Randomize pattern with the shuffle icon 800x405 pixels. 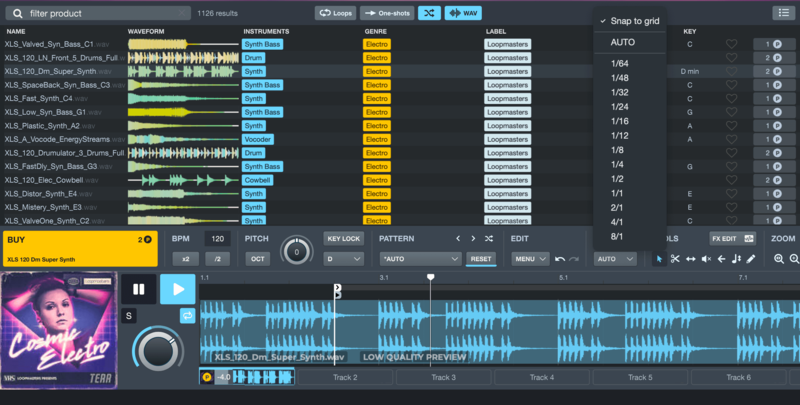click(488, 239)
